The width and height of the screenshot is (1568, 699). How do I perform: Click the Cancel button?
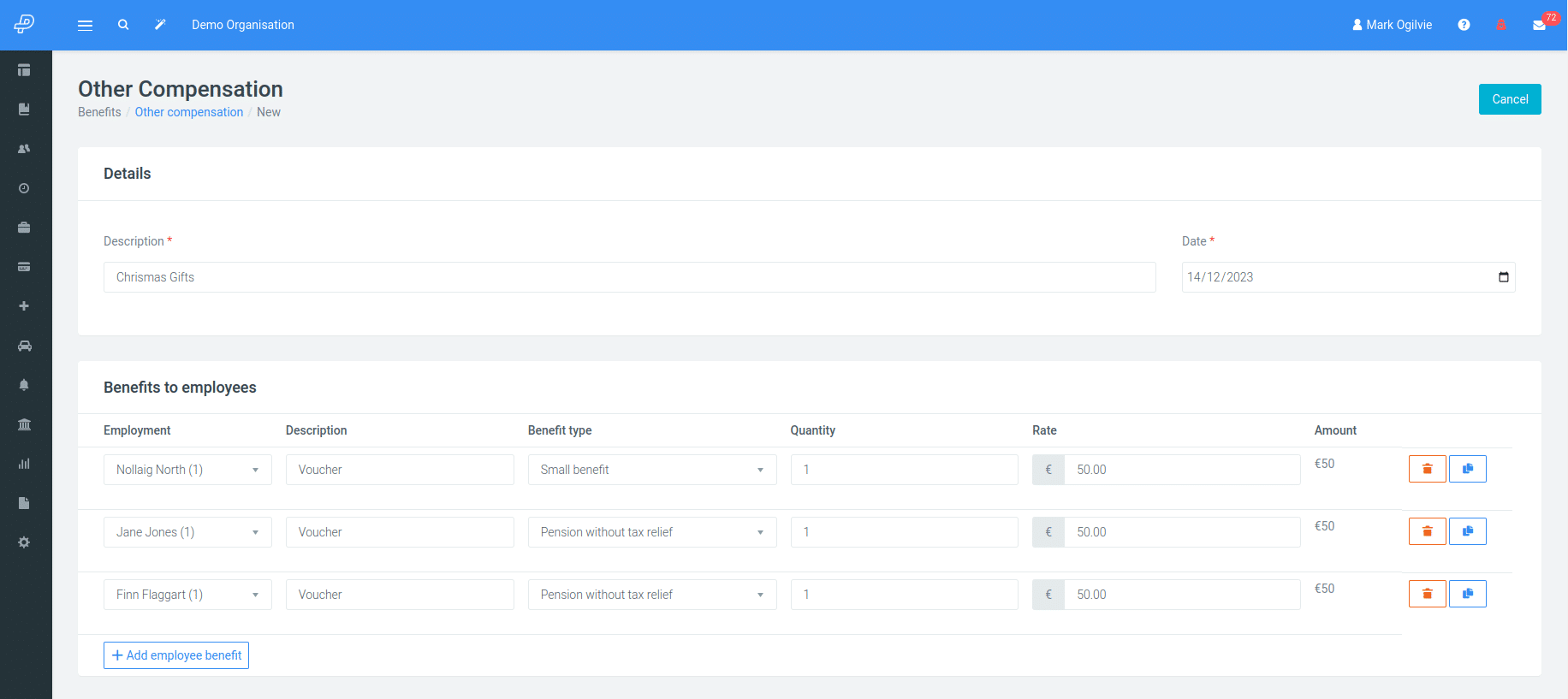point(1509,99)
